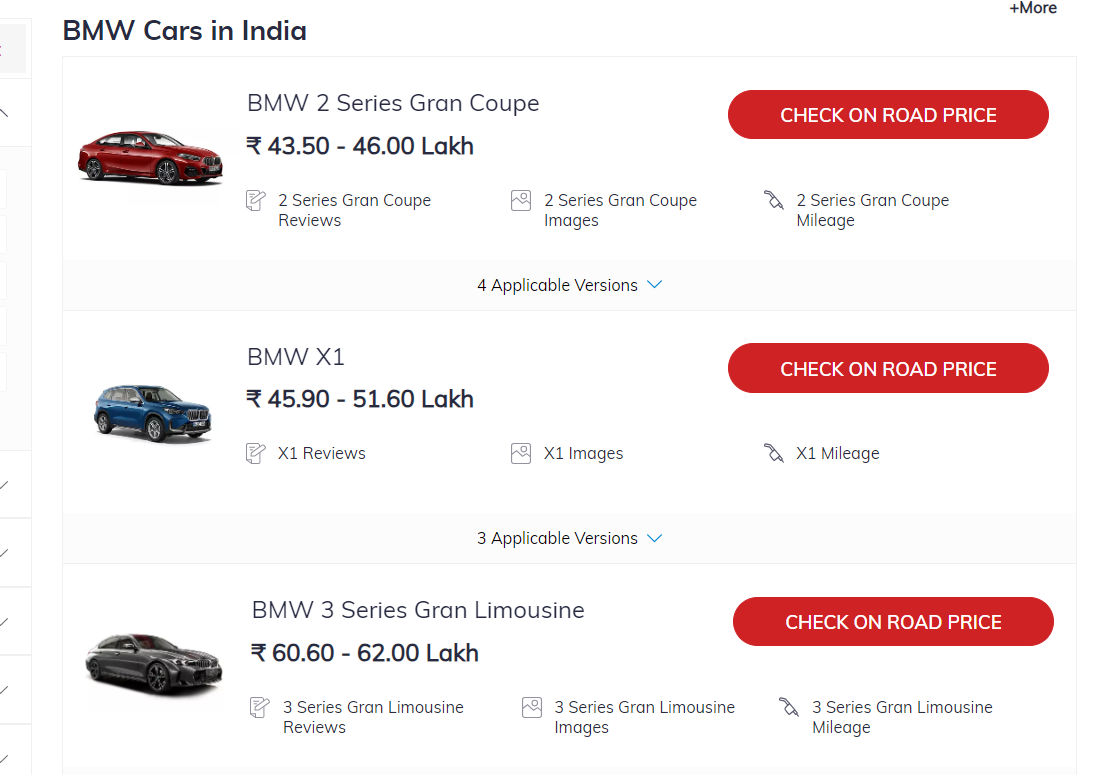Expand 3 Applicable Versions for BMW X1
The width and height of the screenshot is (1112, 775).
click(569, 538)
